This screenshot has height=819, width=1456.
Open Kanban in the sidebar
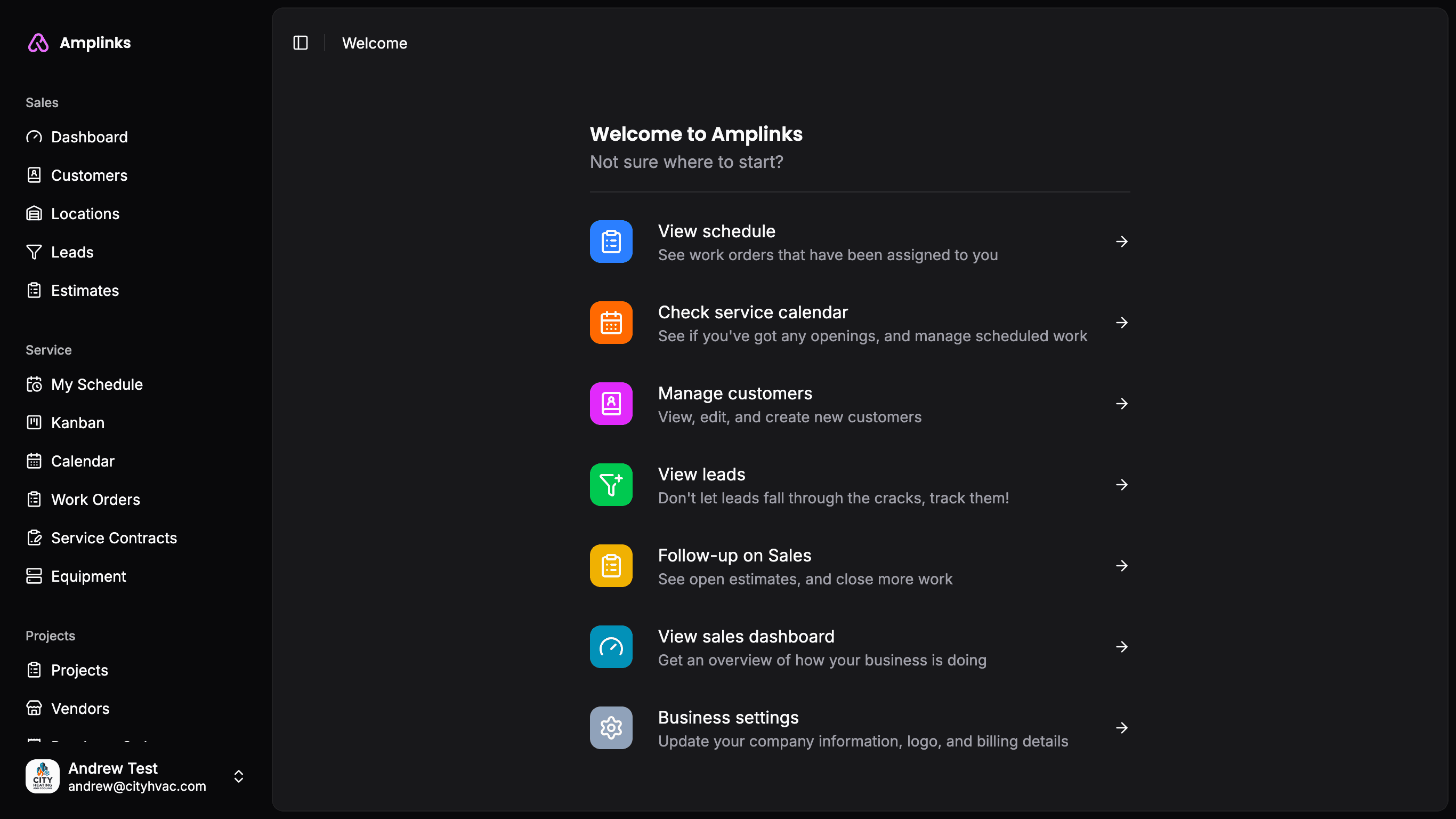click(77, 422)
